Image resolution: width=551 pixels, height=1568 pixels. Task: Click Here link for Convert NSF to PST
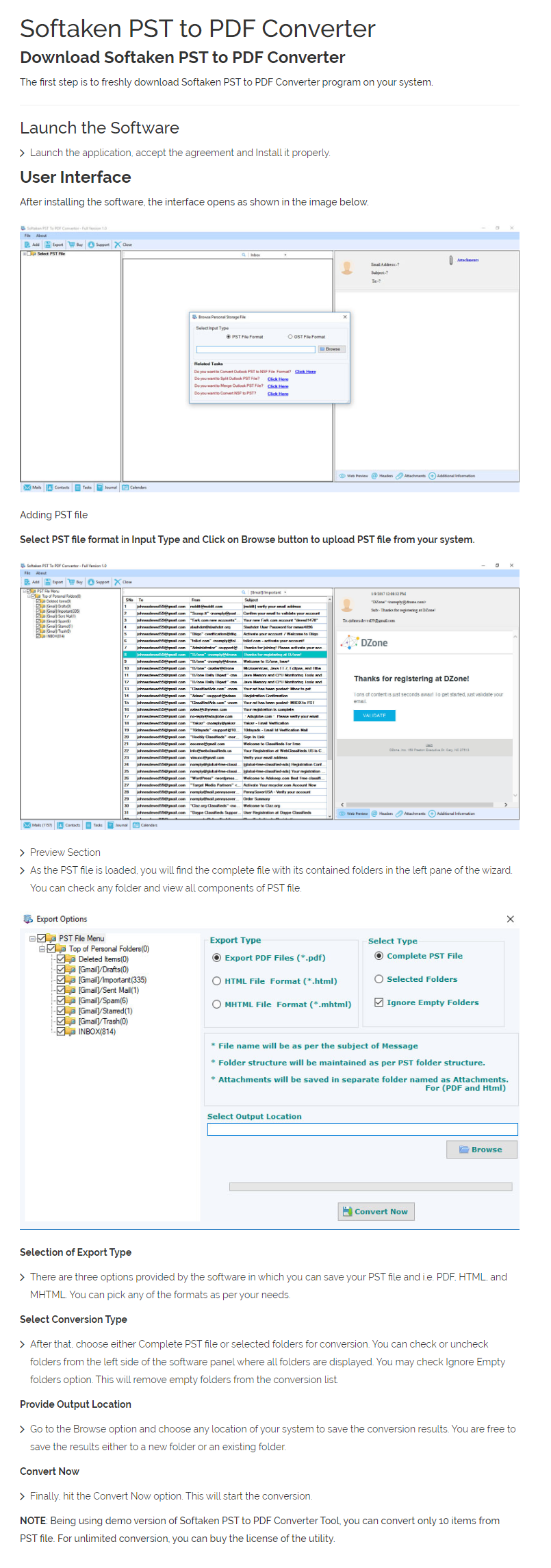coord(278,394)
